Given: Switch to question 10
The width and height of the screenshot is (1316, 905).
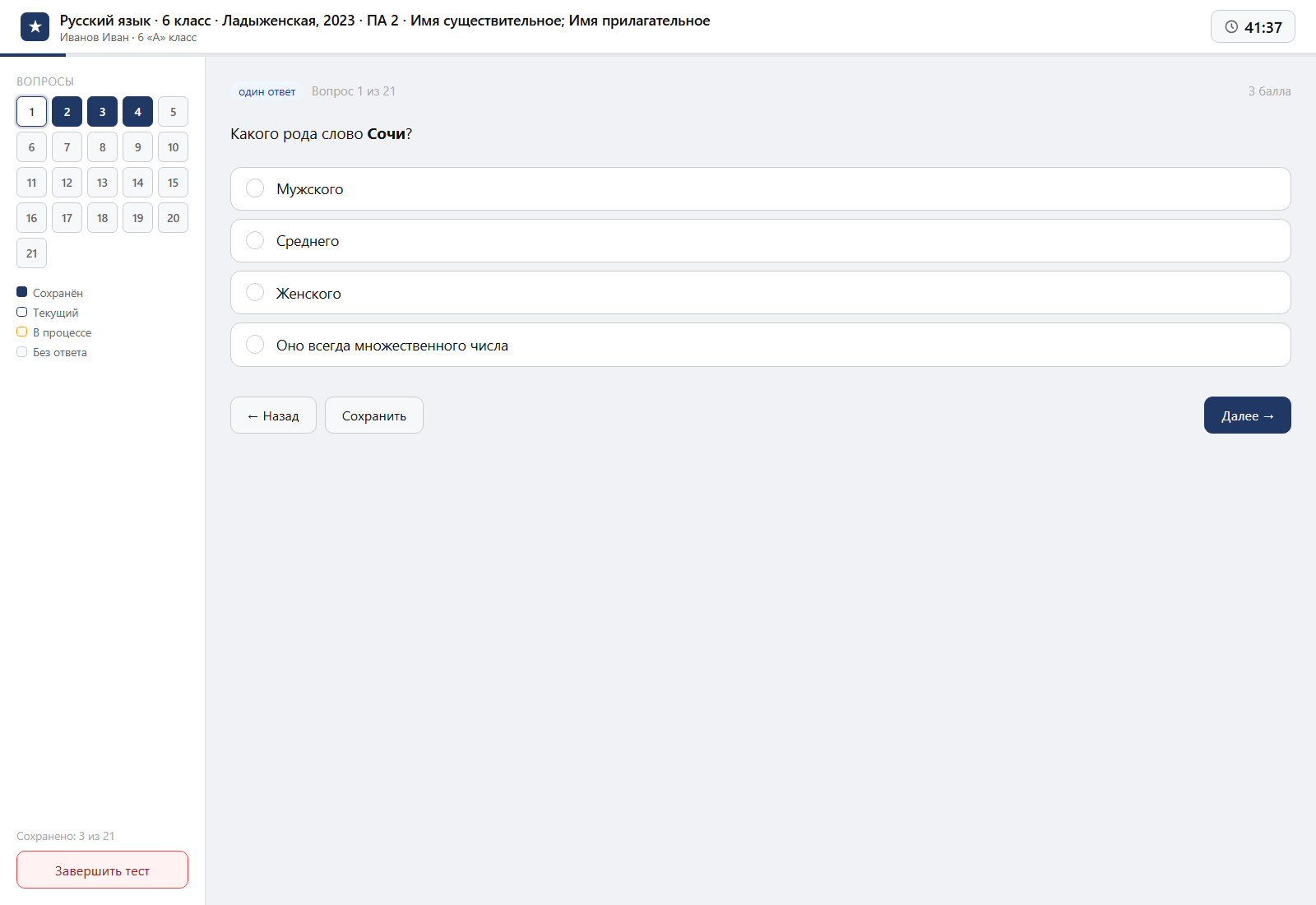Looking at the screenshot, I should point(173,147).
